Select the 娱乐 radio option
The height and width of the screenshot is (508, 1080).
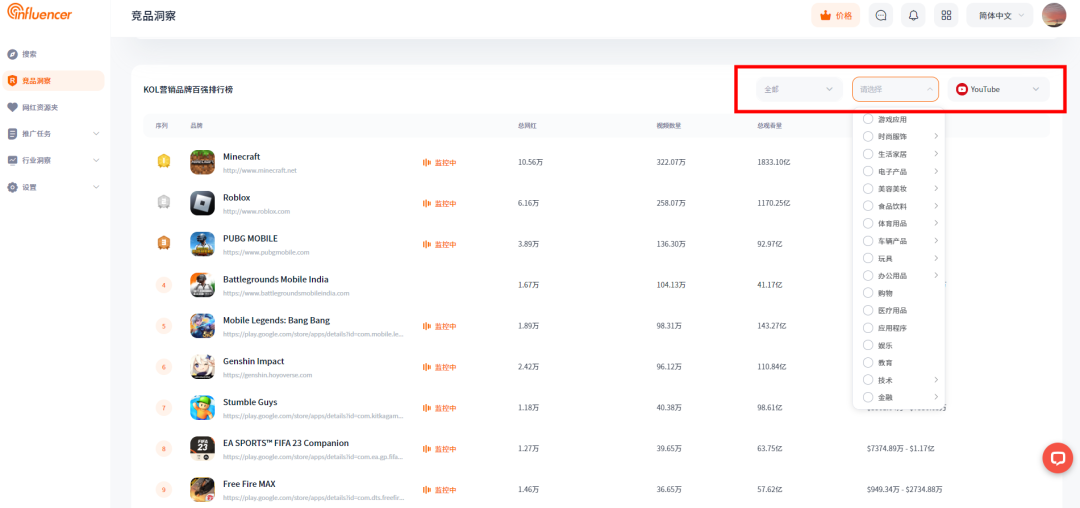point(868,345)
